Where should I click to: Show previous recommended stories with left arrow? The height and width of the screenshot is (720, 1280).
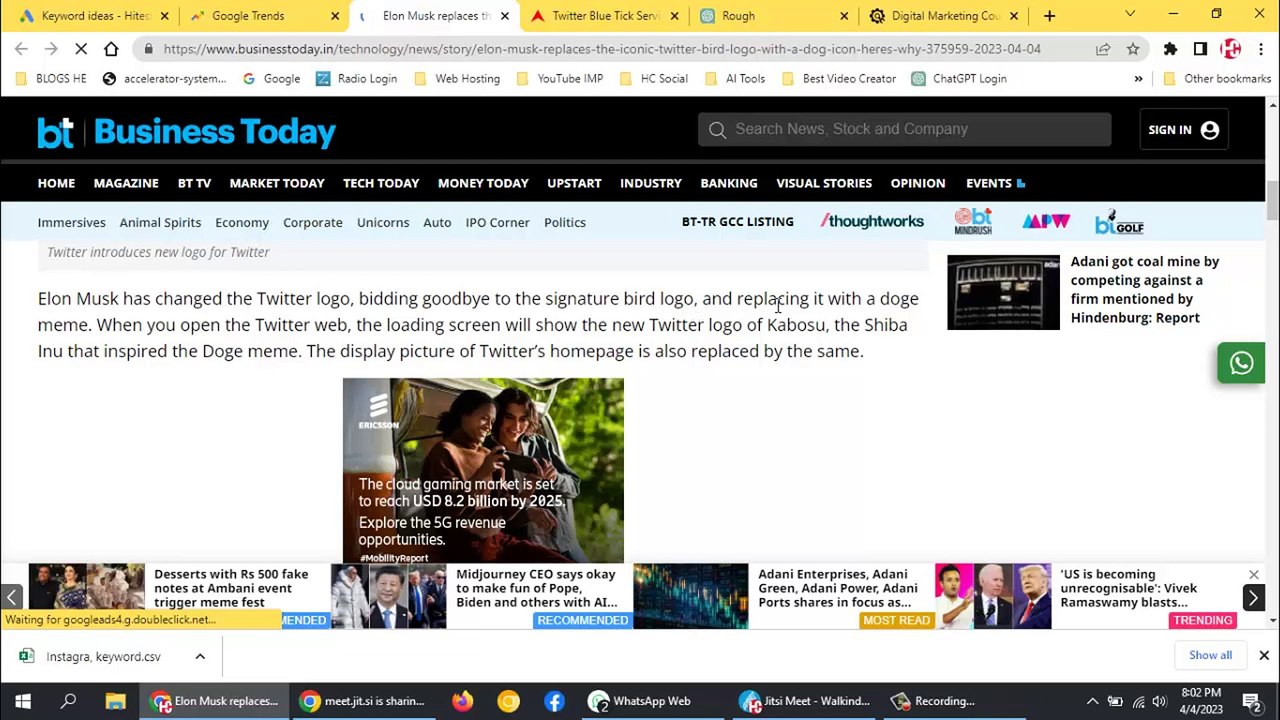[11, 597]
